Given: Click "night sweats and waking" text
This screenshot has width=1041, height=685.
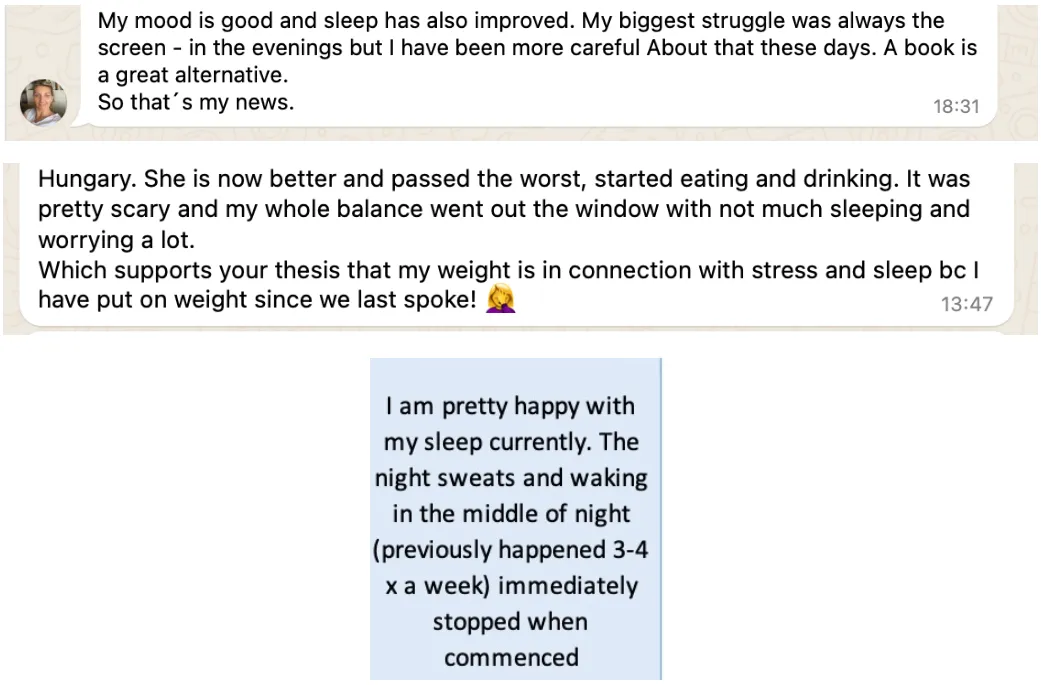Looking at the screenshot, I should (511, 478).
